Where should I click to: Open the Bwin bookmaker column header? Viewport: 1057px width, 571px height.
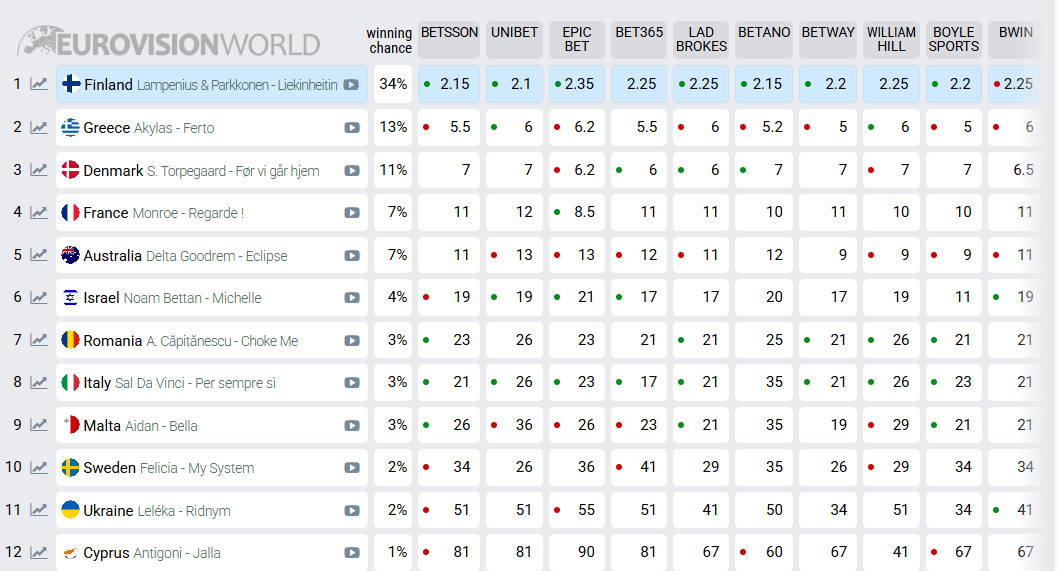point(1015,39)
